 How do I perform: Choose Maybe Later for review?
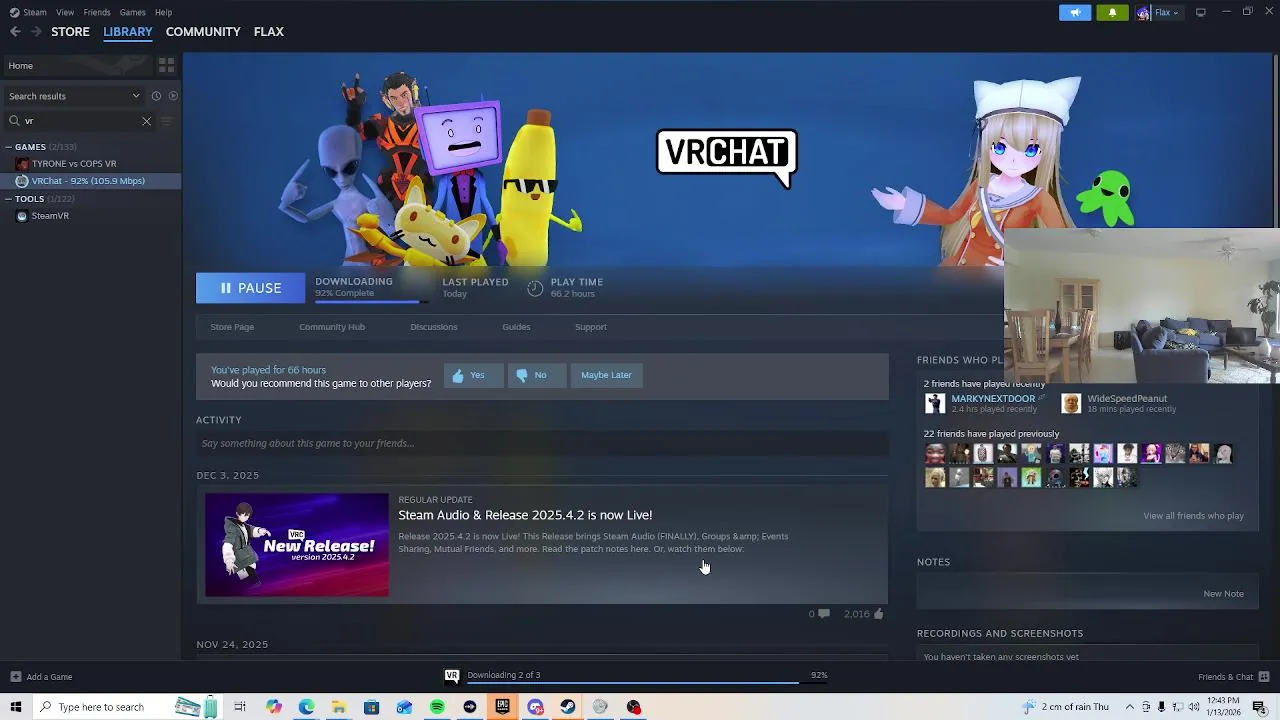click(606, 375)
